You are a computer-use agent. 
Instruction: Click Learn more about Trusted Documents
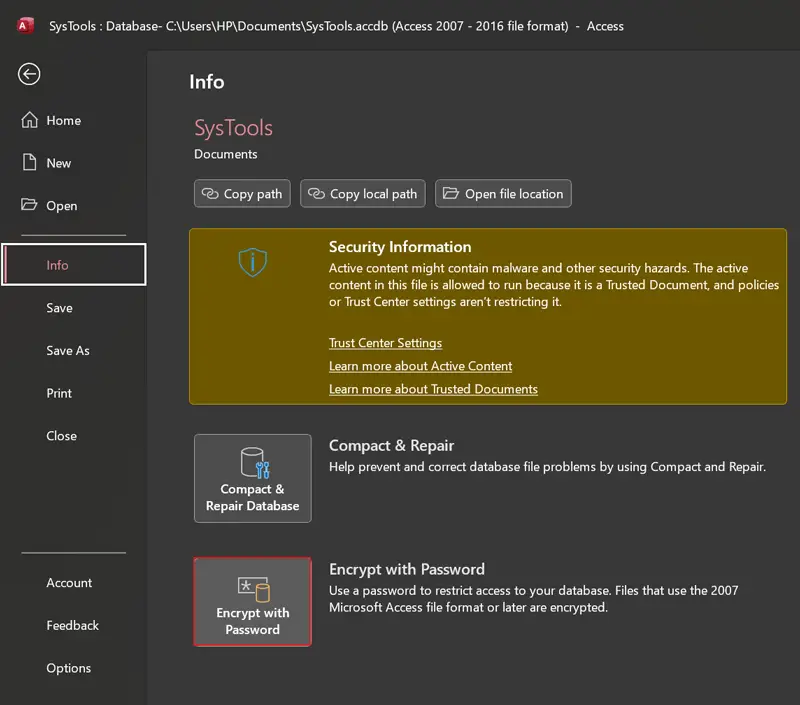pyautogui.click(x=433, y=389)
